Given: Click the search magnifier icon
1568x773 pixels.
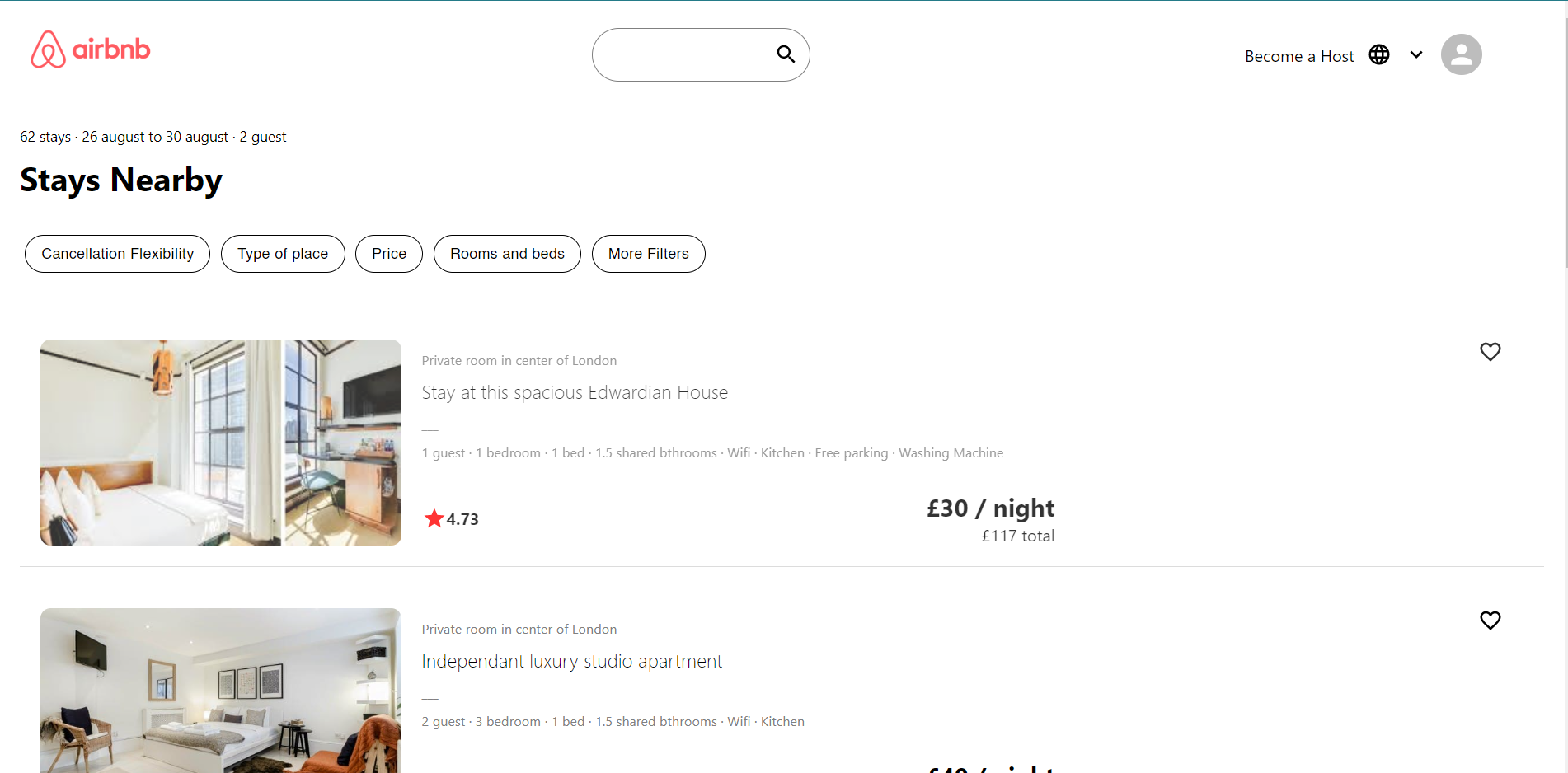Looking at the screenshot, I should [785, 54].
